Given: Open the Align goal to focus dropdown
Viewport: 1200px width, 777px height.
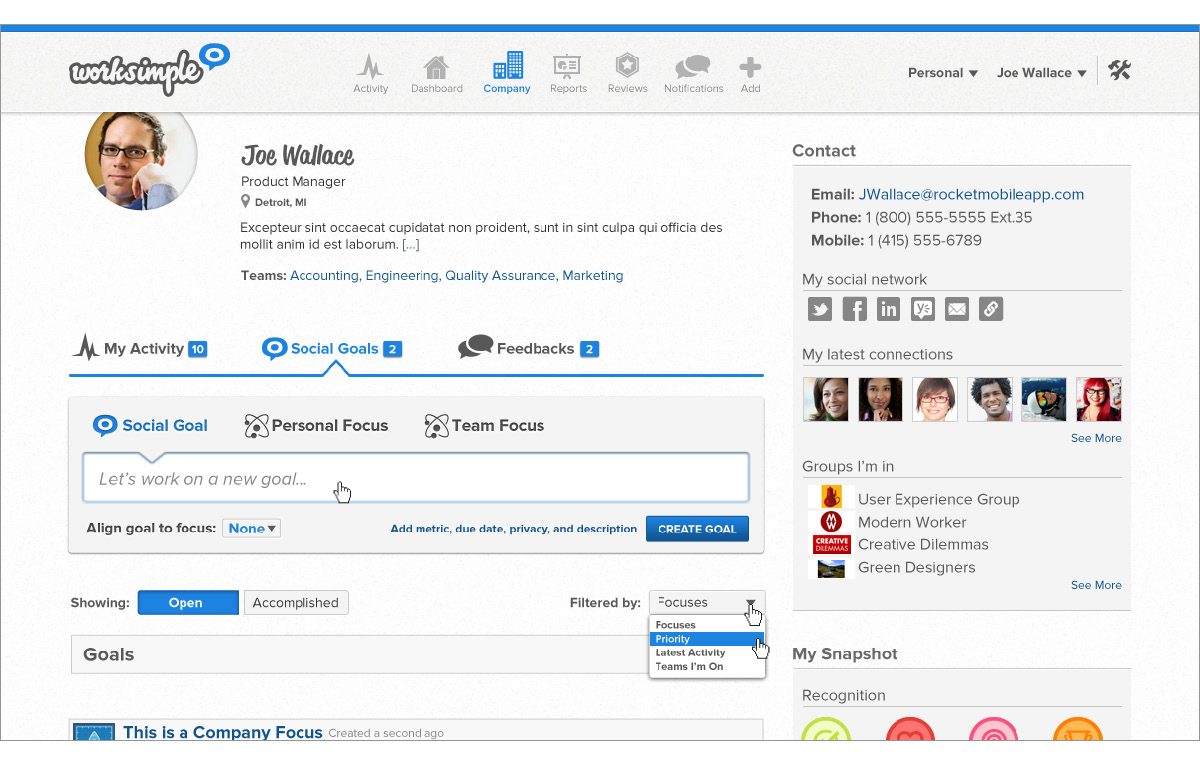Looking at the screenshot, I should pos(252,529).
